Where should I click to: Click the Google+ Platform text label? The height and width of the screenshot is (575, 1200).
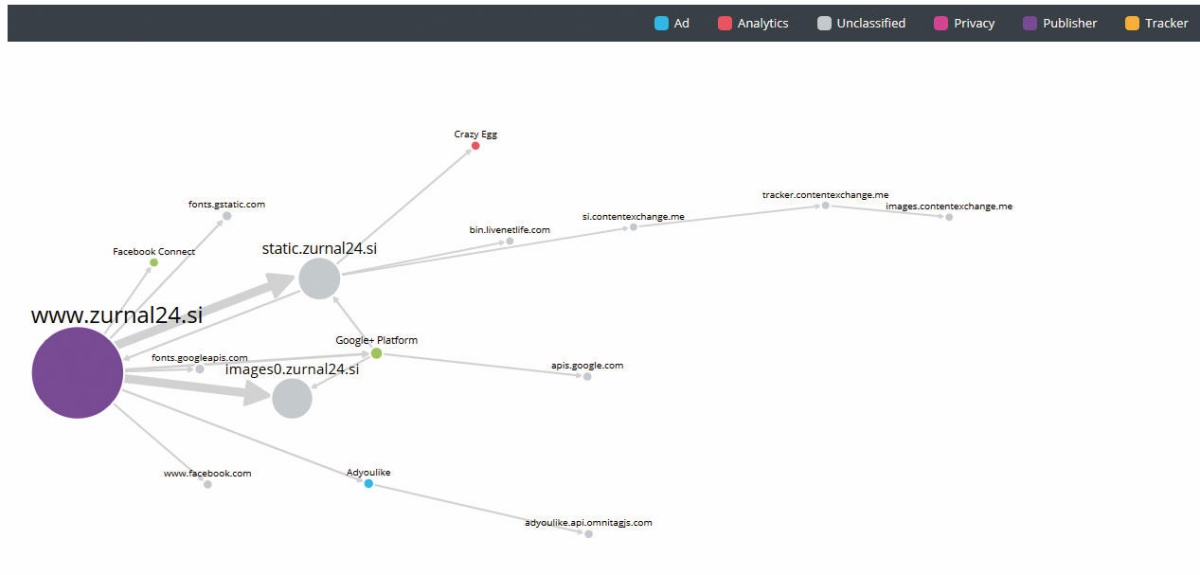pyautogui.click(x=376, y=340)
